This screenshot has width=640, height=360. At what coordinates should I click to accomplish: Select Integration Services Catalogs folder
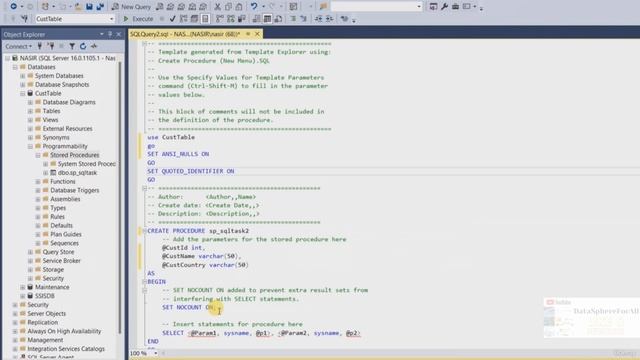point(66,349)
